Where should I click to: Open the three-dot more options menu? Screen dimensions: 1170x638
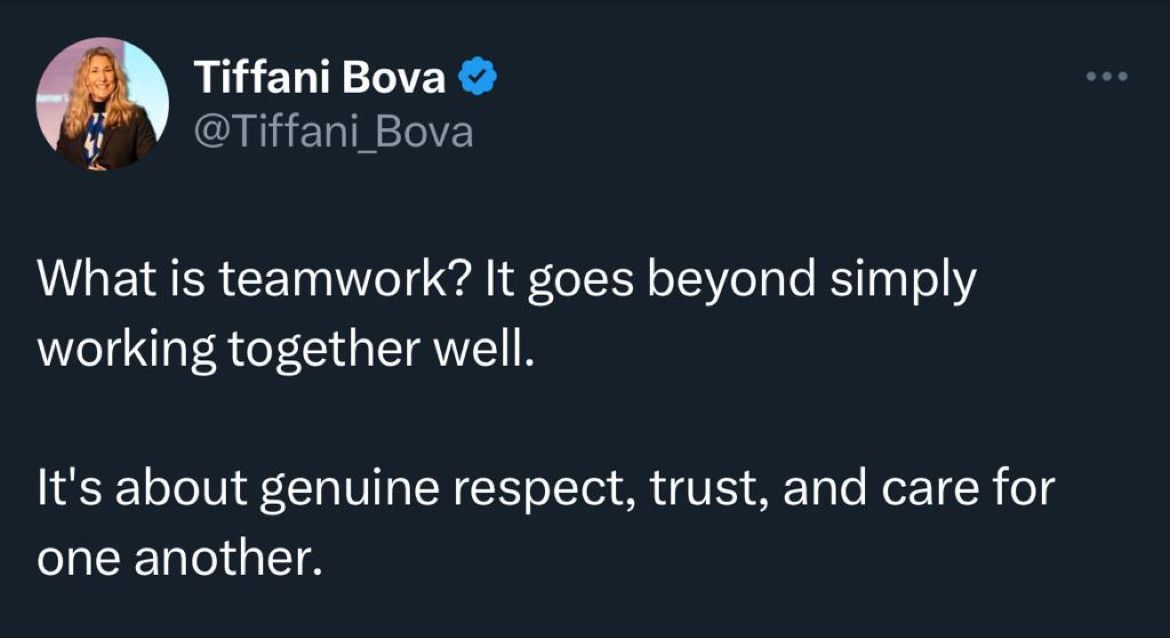(x=1107, y=76)
